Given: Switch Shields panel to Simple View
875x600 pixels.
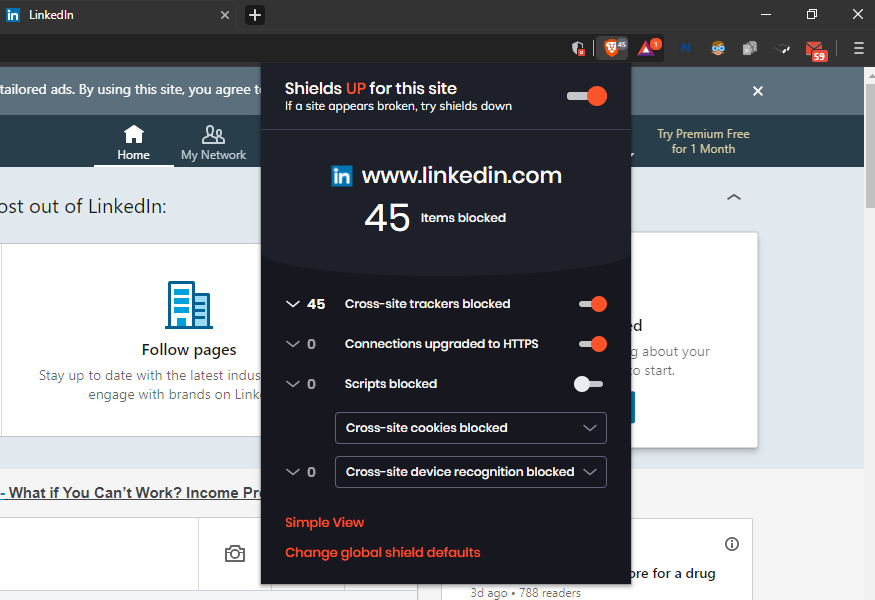Looking at the screenshot, I should (x=324, y=522).
